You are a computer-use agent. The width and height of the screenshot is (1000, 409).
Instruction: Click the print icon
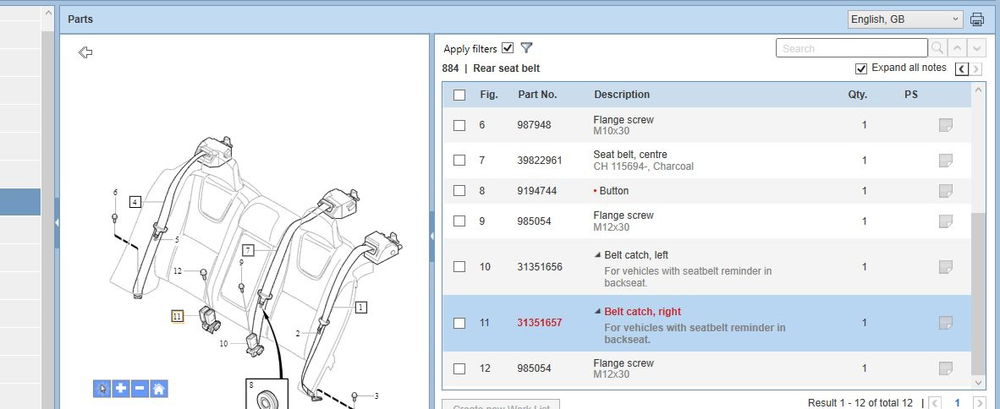point(977,19)
